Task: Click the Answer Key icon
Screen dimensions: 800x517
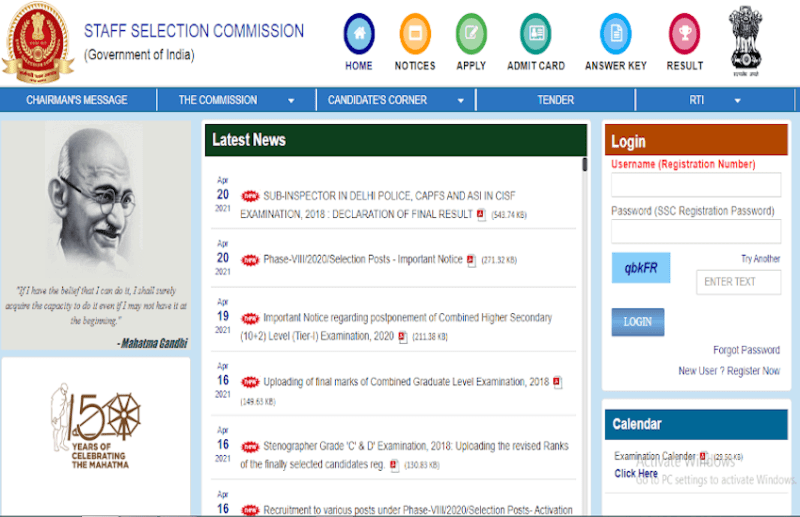Action: pos(615,33)
